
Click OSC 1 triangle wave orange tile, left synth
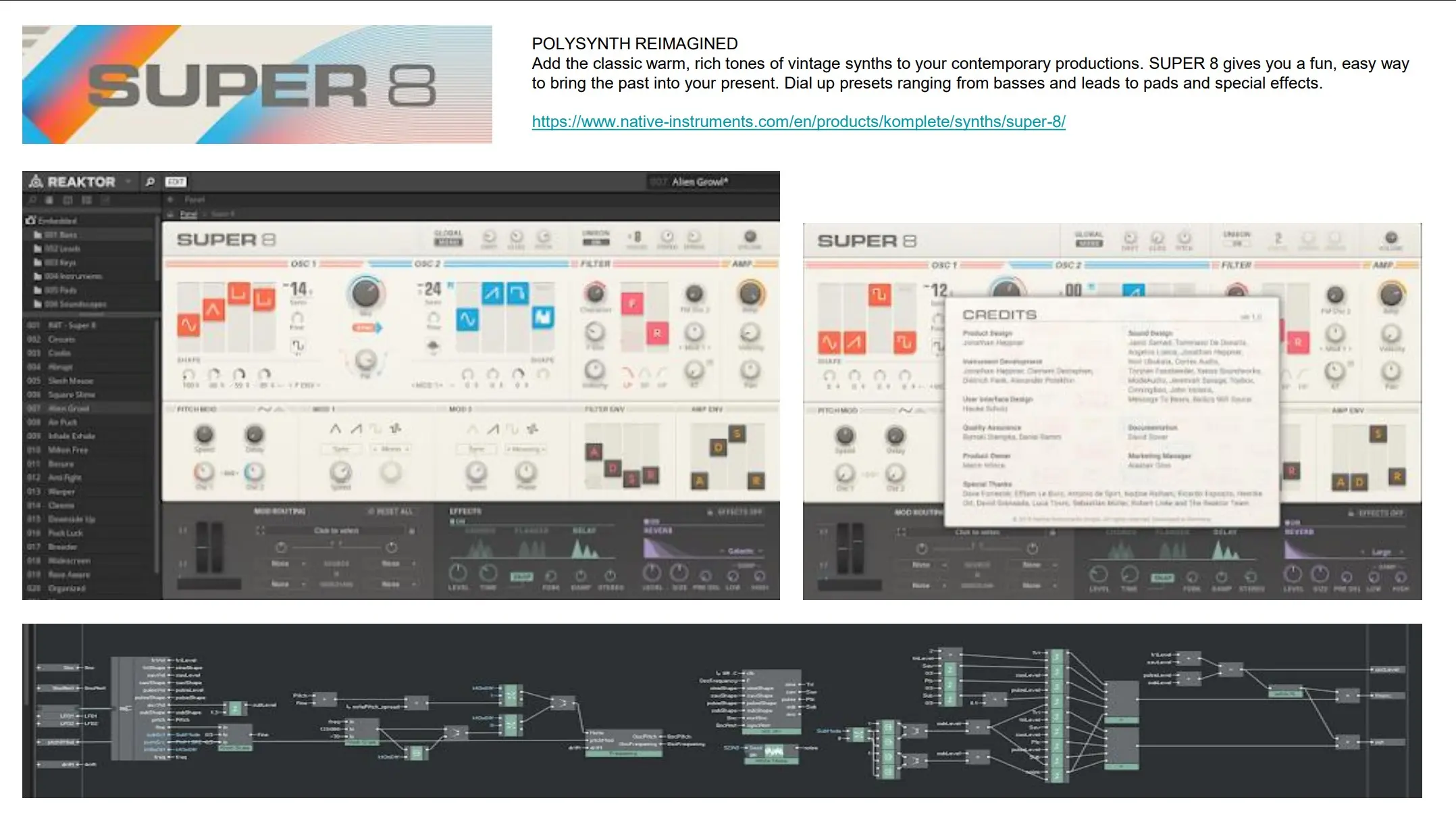point(214,310)
